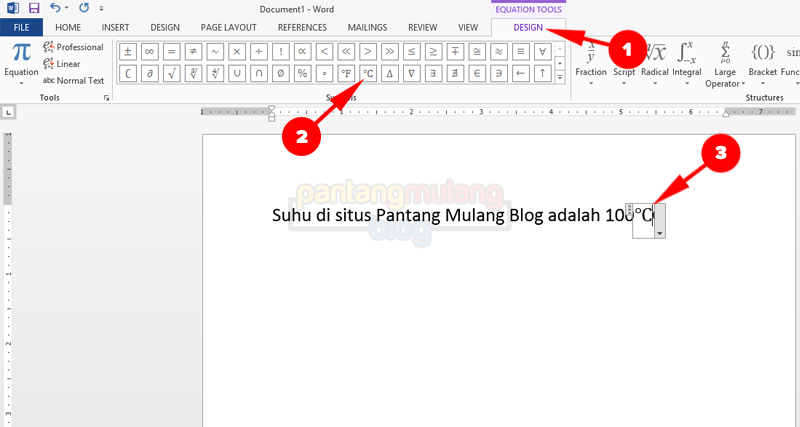800x427 pixels.
Task: Expand the Symbols gallery More arrow
Action: (x=560, y=78)
